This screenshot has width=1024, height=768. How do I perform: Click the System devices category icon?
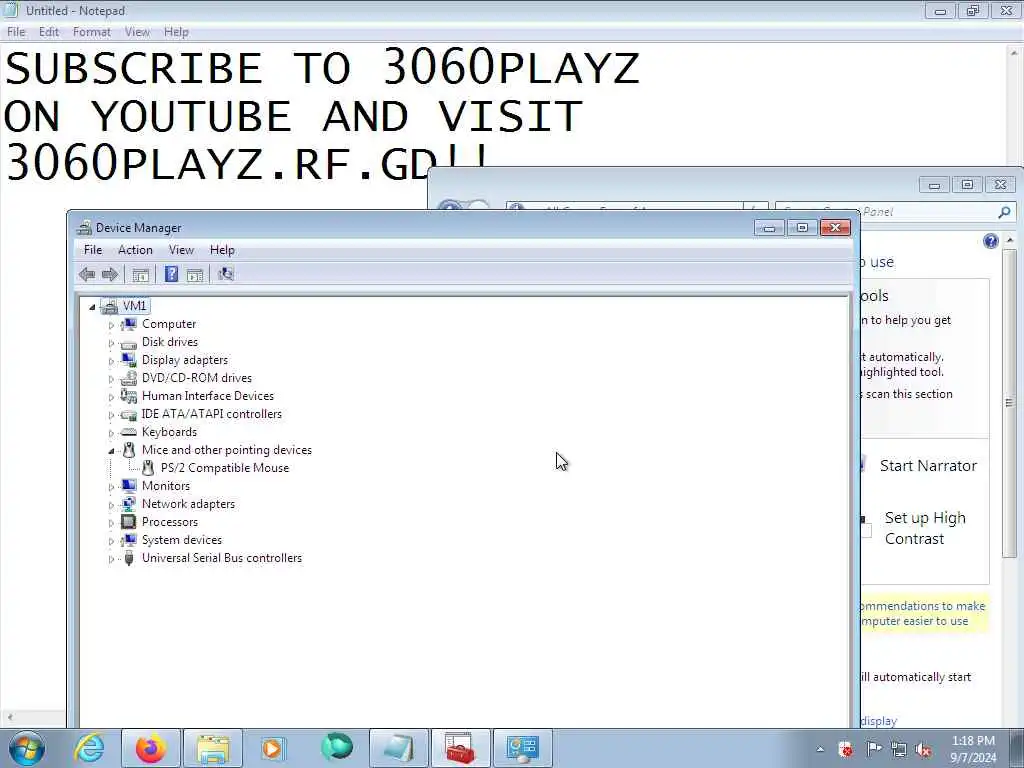129,540
